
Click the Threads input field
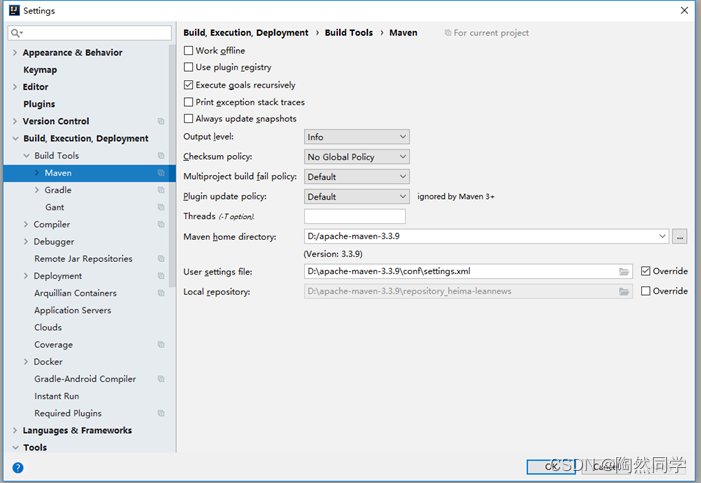[x=355, y=216]
